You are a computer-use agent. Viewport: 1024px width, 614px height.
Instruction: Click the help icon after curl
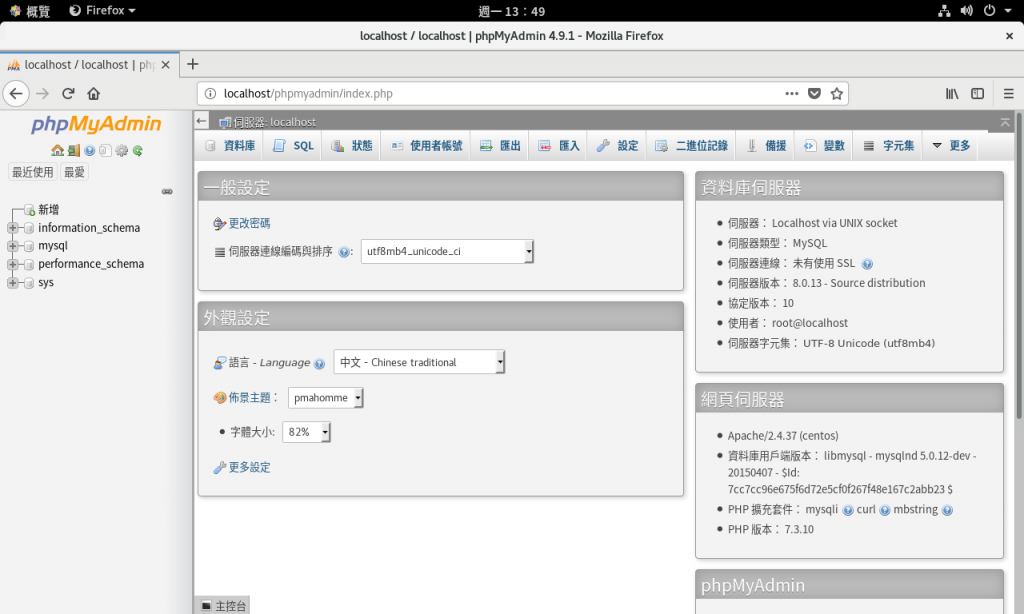885,510
